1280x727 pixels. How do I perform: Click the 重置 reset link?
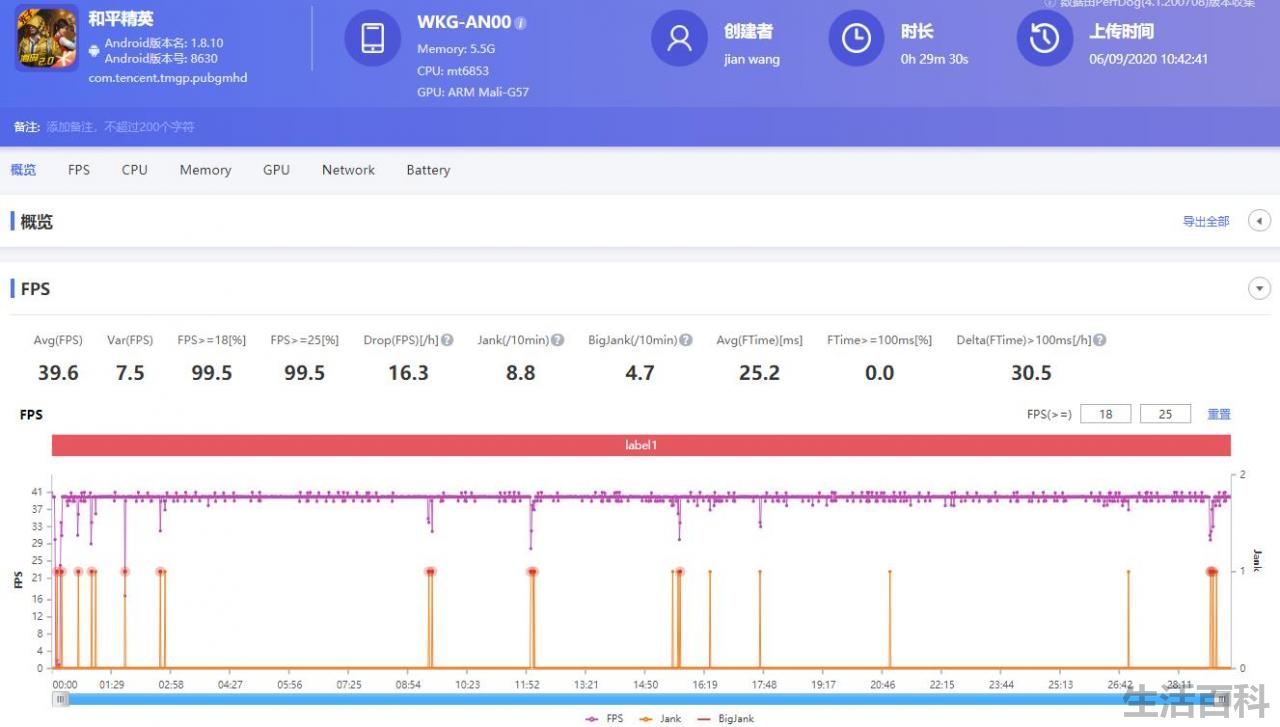tap(1219, 414)
